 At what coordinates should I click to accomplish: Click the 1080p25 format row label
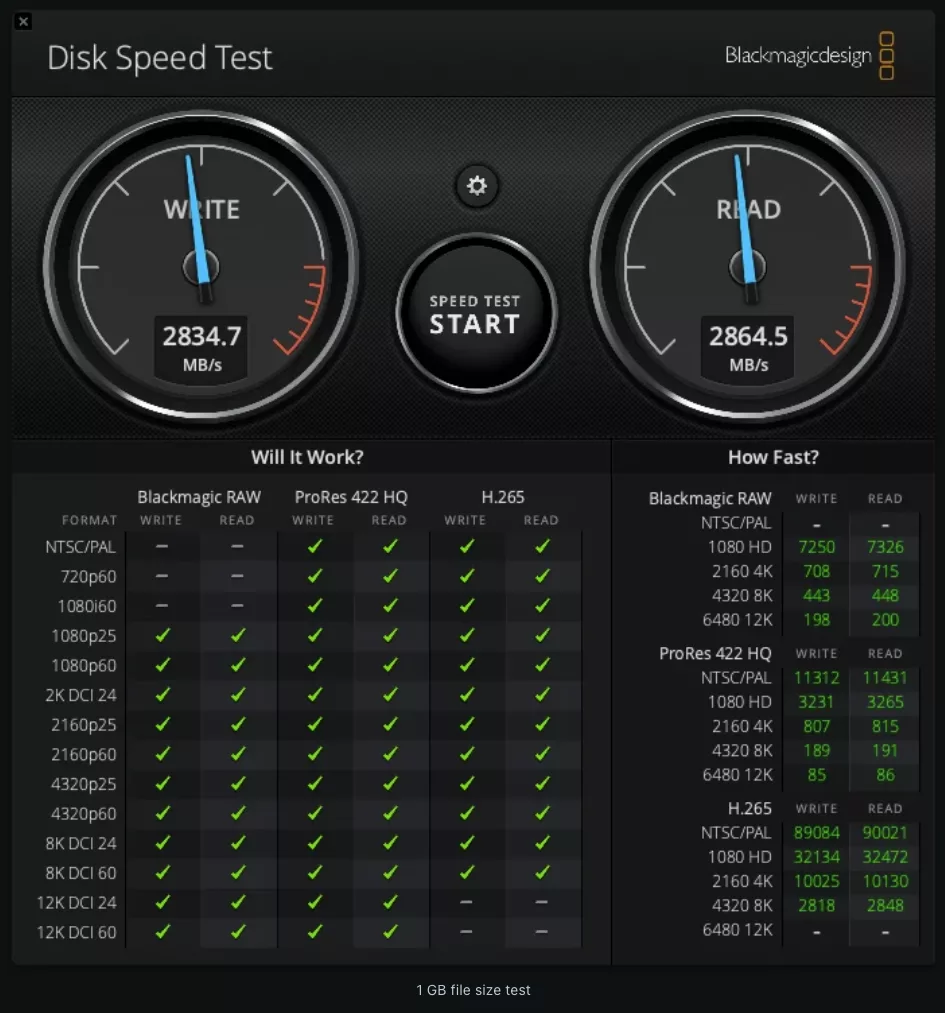coord(84,636)
